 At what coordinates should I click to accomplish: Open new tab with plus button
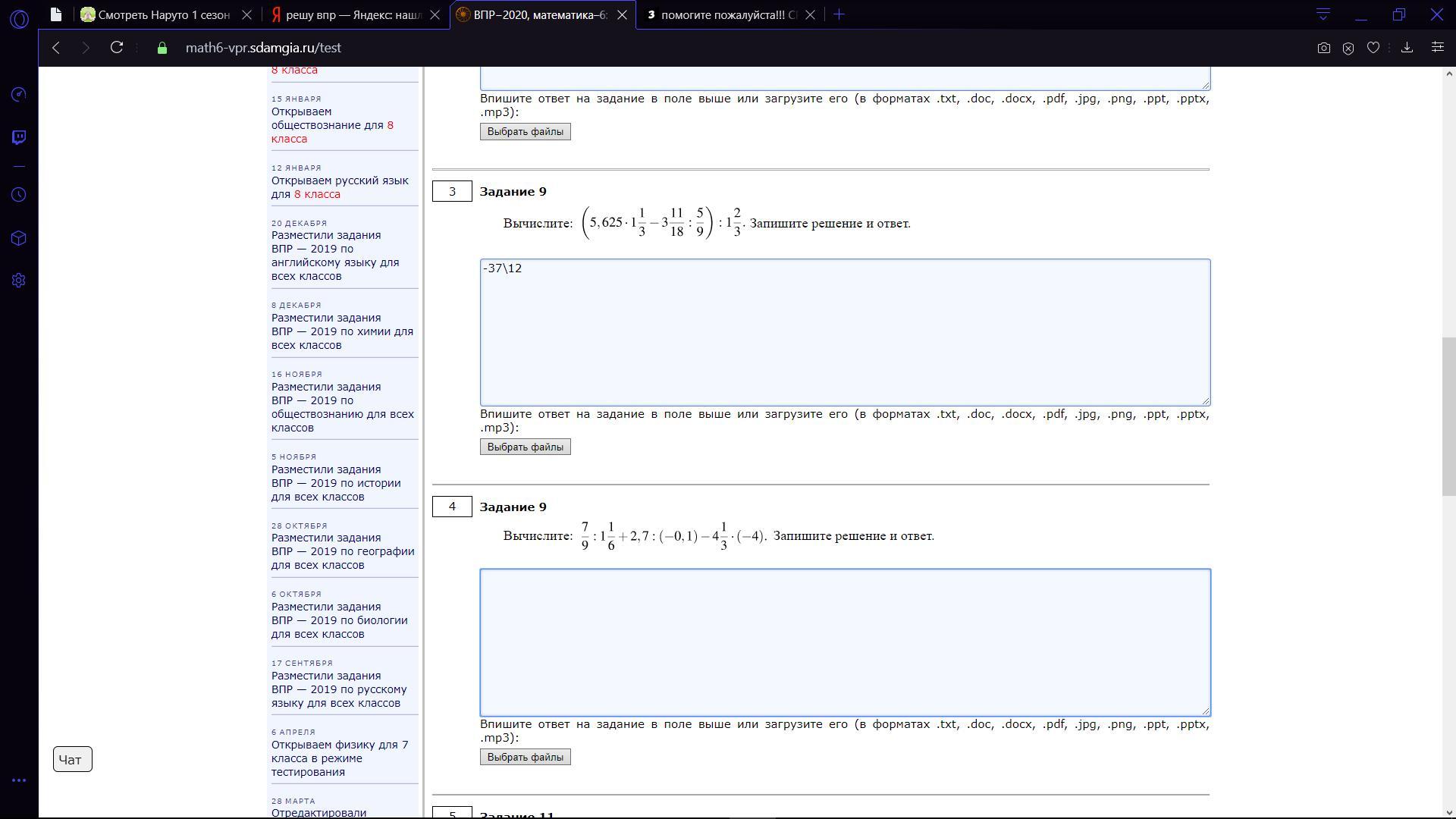(839, 14)
